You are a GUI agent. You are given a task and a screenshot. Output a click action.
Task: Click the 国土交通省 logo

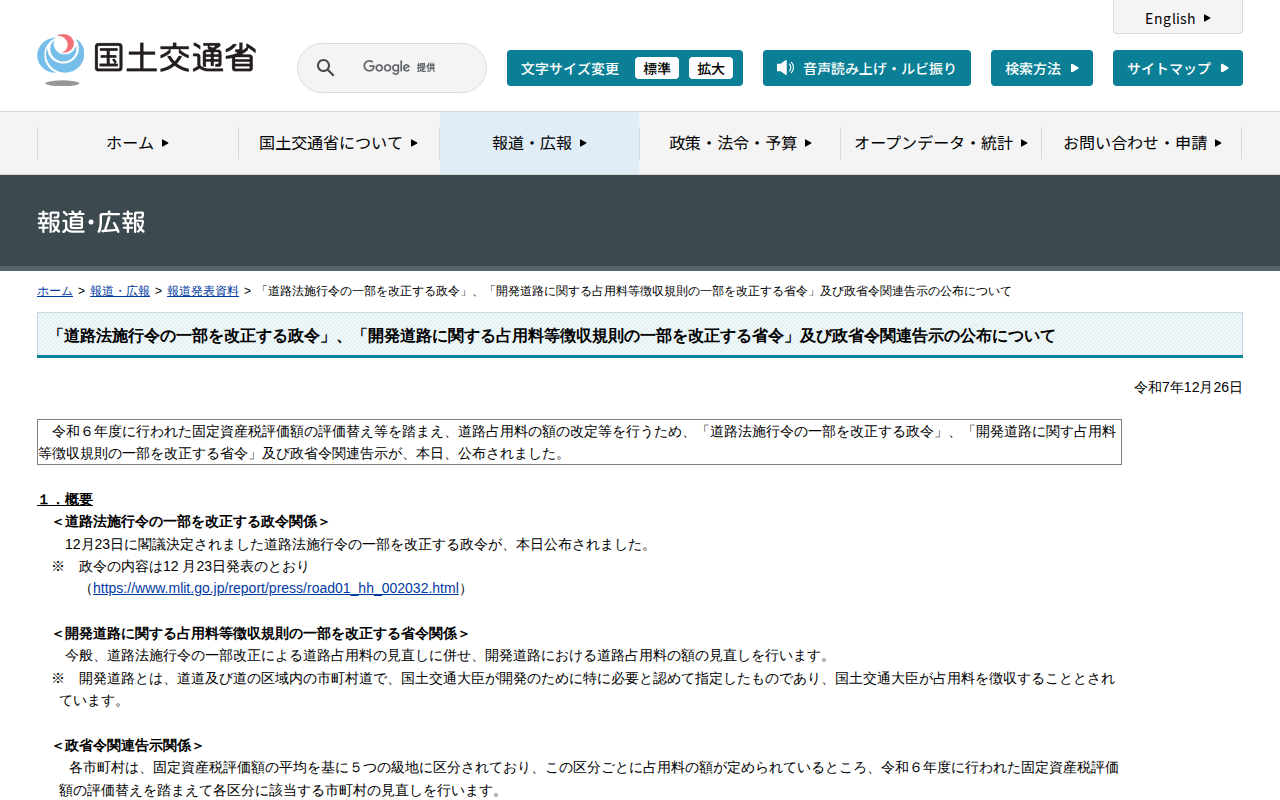click(x=146, y=59)
